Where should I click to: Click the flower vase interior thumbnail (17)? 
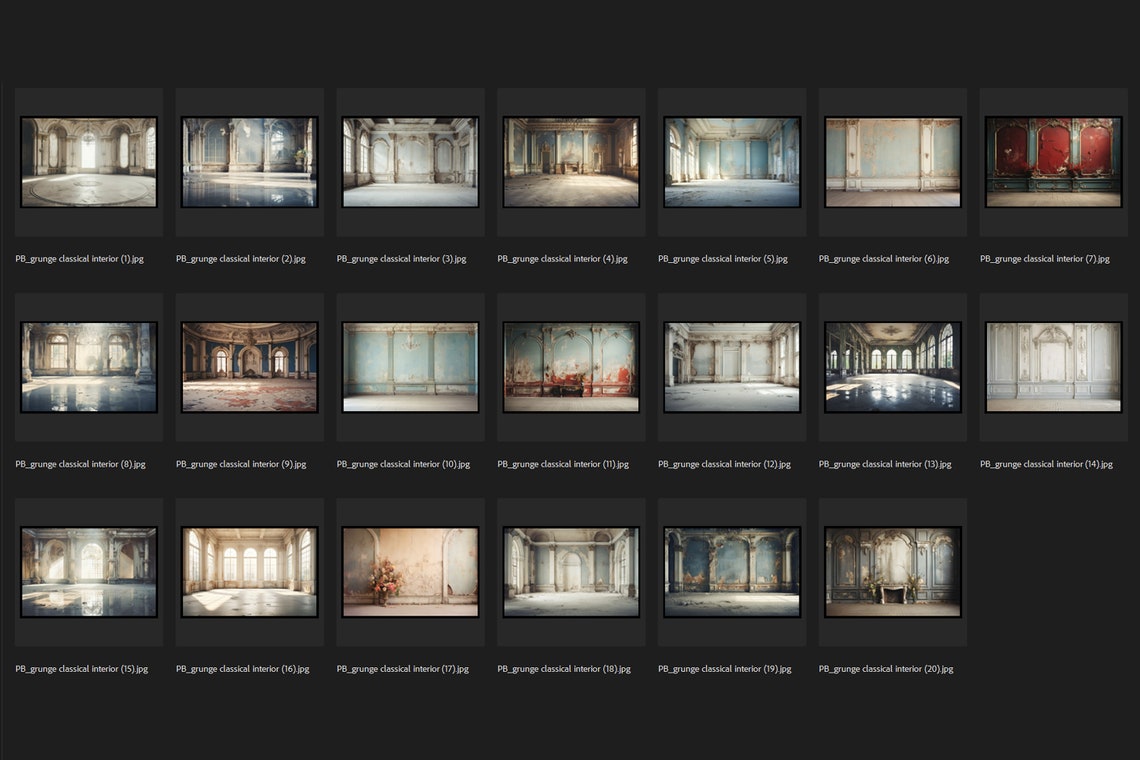[x=410, y=572]
